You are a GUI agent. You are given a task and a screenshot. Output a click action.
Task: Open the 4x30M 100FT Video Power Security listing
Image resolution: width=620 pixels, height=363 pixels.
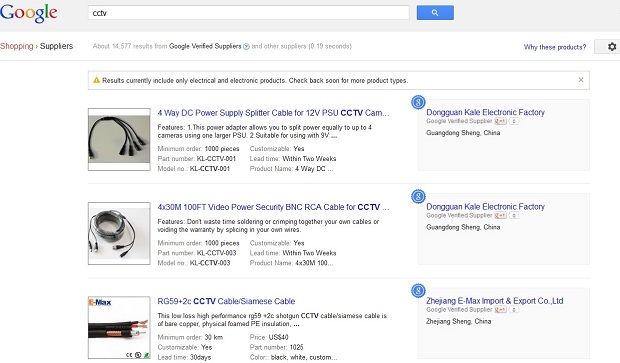click(x=273, y=207)
